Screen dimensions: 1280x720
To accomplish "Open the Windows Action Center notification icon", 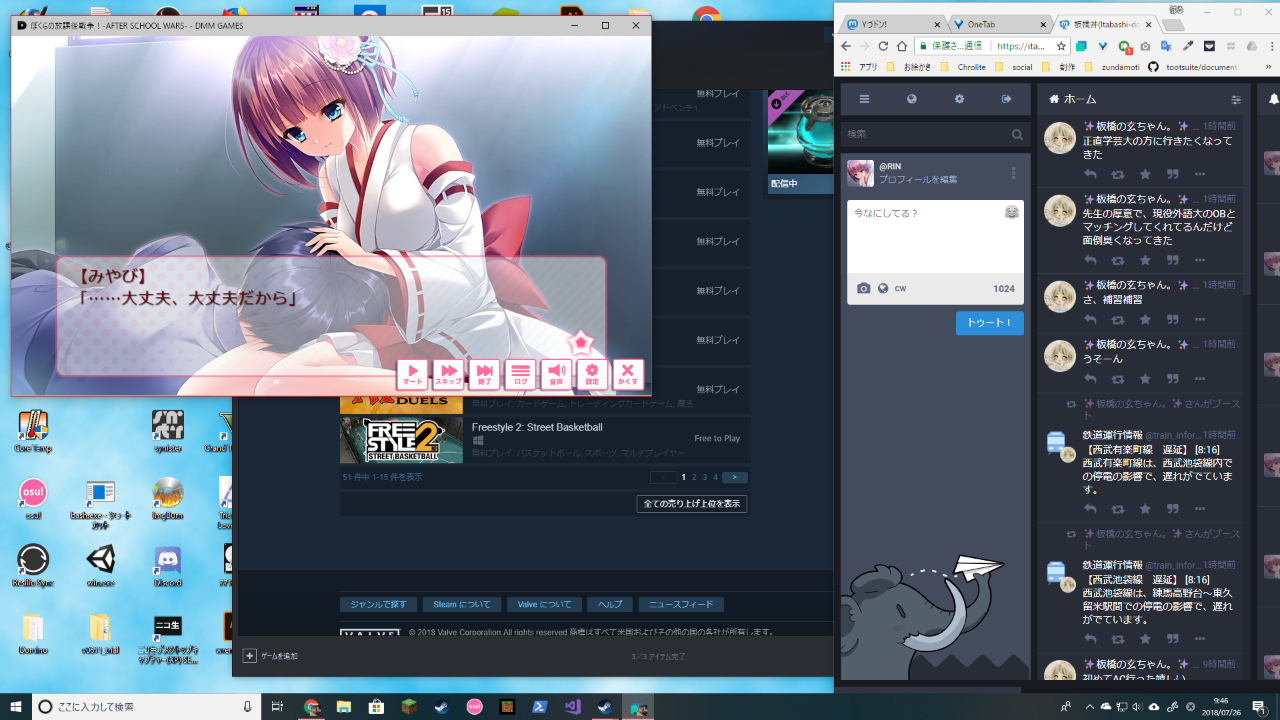I will point(1258,706).
